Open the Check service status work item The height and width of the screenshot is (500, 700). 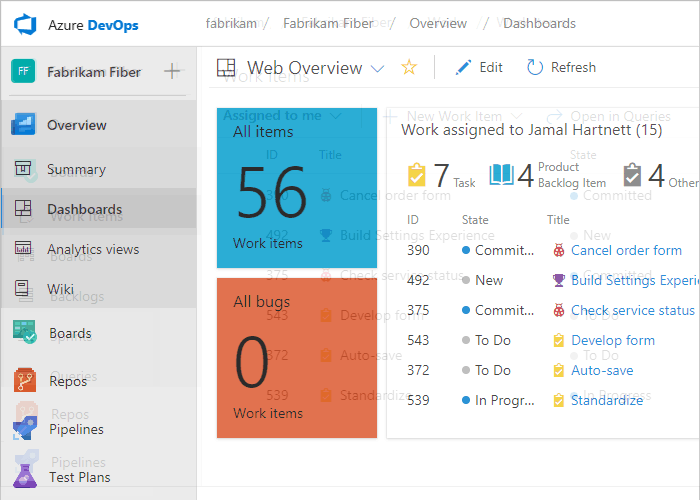point(632,310)
